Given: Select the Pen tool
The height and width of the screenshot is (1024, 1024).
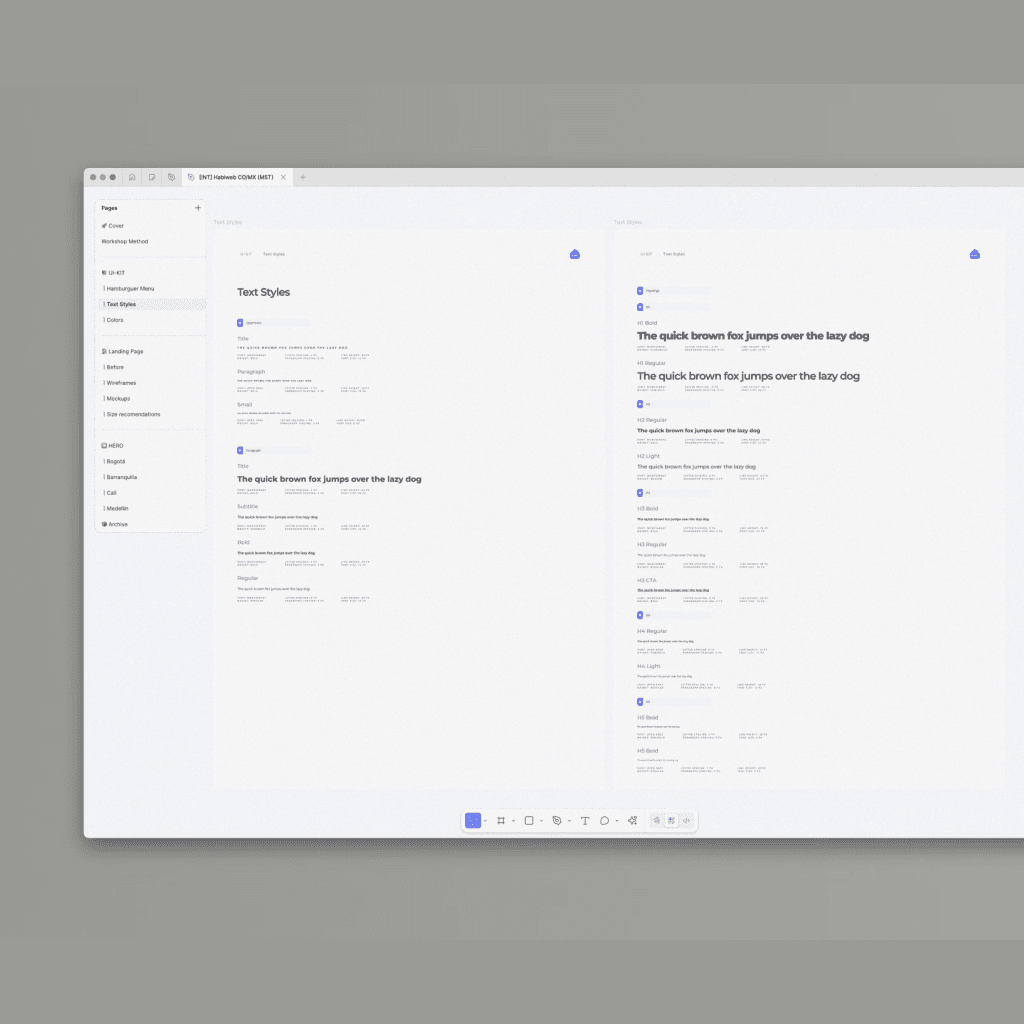Looking at the screenshot, I should tap(557, 820).
